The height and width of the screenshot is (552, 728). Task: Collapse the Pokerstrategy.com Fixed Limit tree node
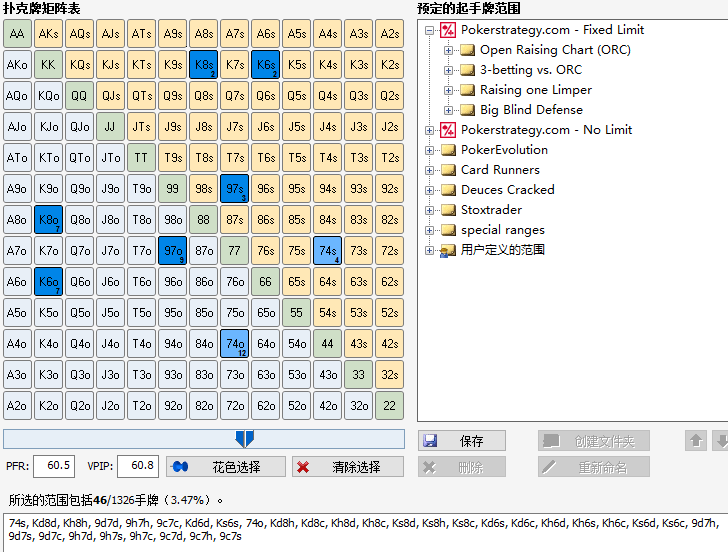429,31
